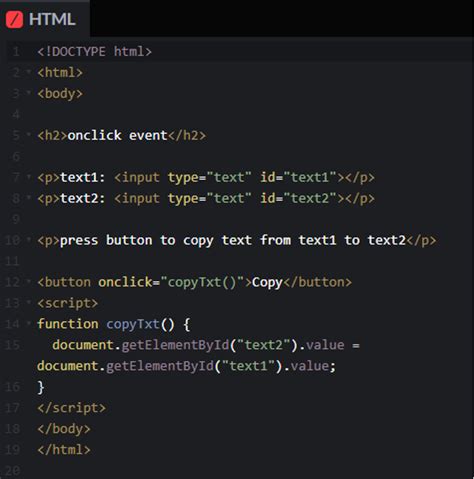Click the 'Copy' button label text in code
The width and height of the screenshot is (474, 479).
(x=267, y=283)
